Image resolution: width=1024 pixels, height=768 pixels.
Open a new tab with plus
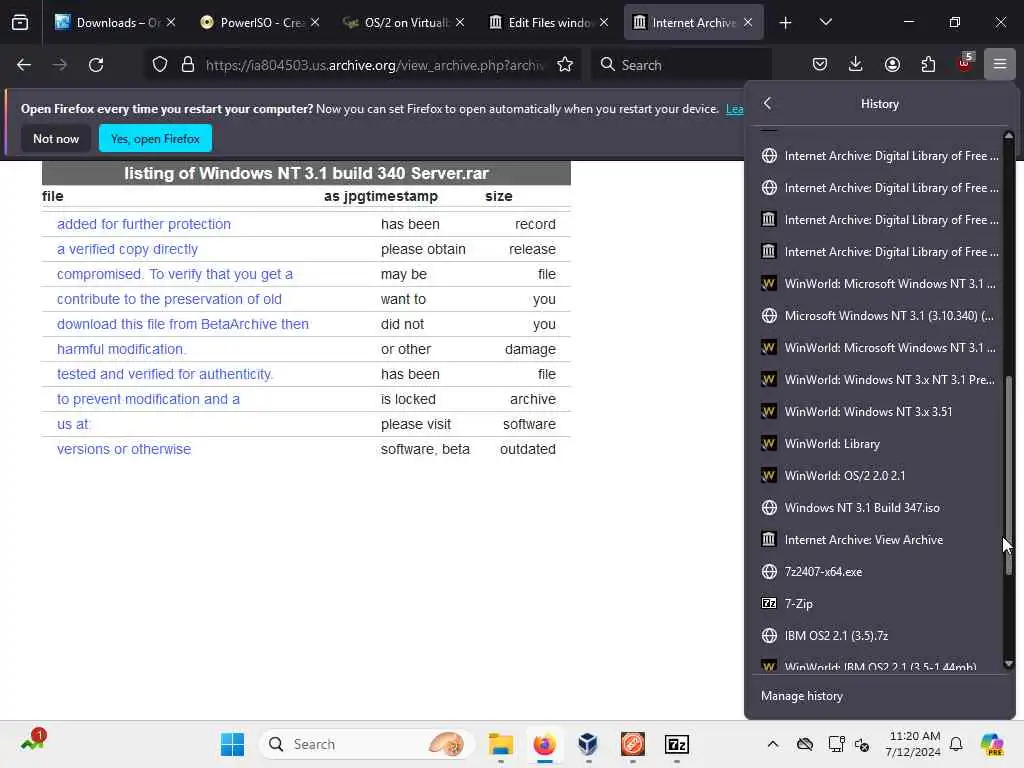point(785,23)
